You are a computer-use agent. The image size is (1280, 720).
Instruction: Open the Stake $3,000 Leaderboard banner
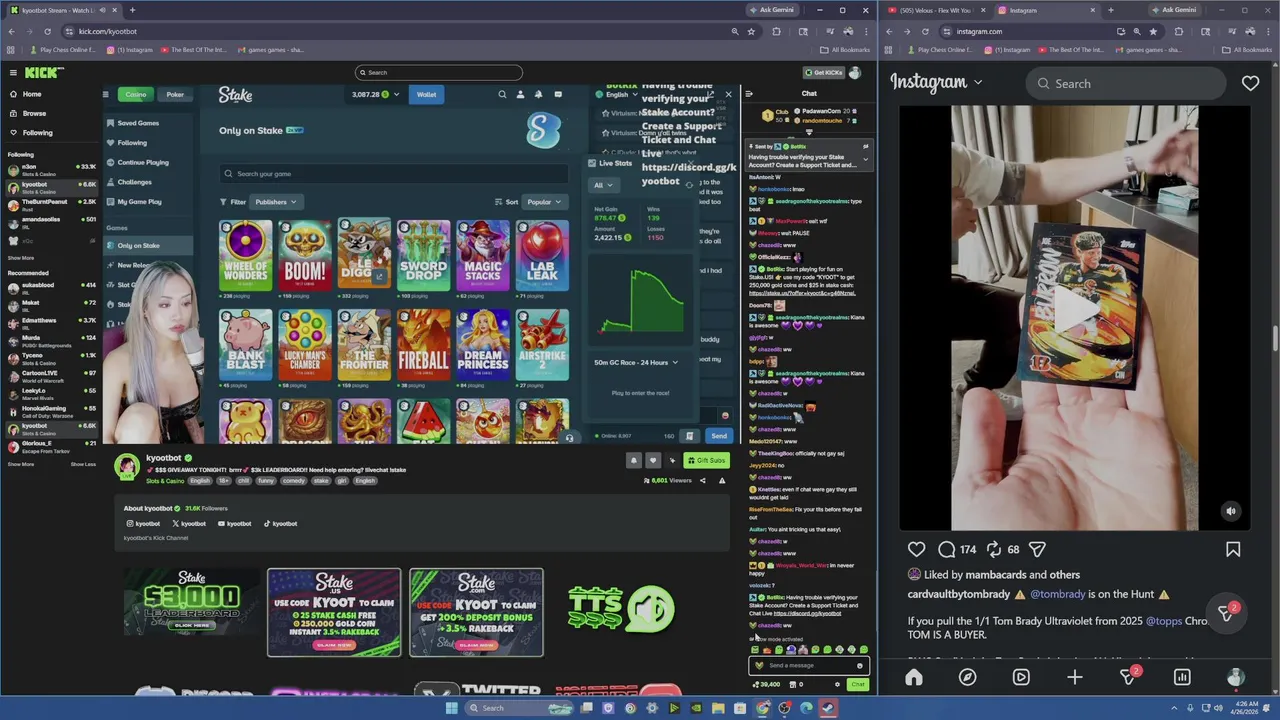(x=192, y=602)
